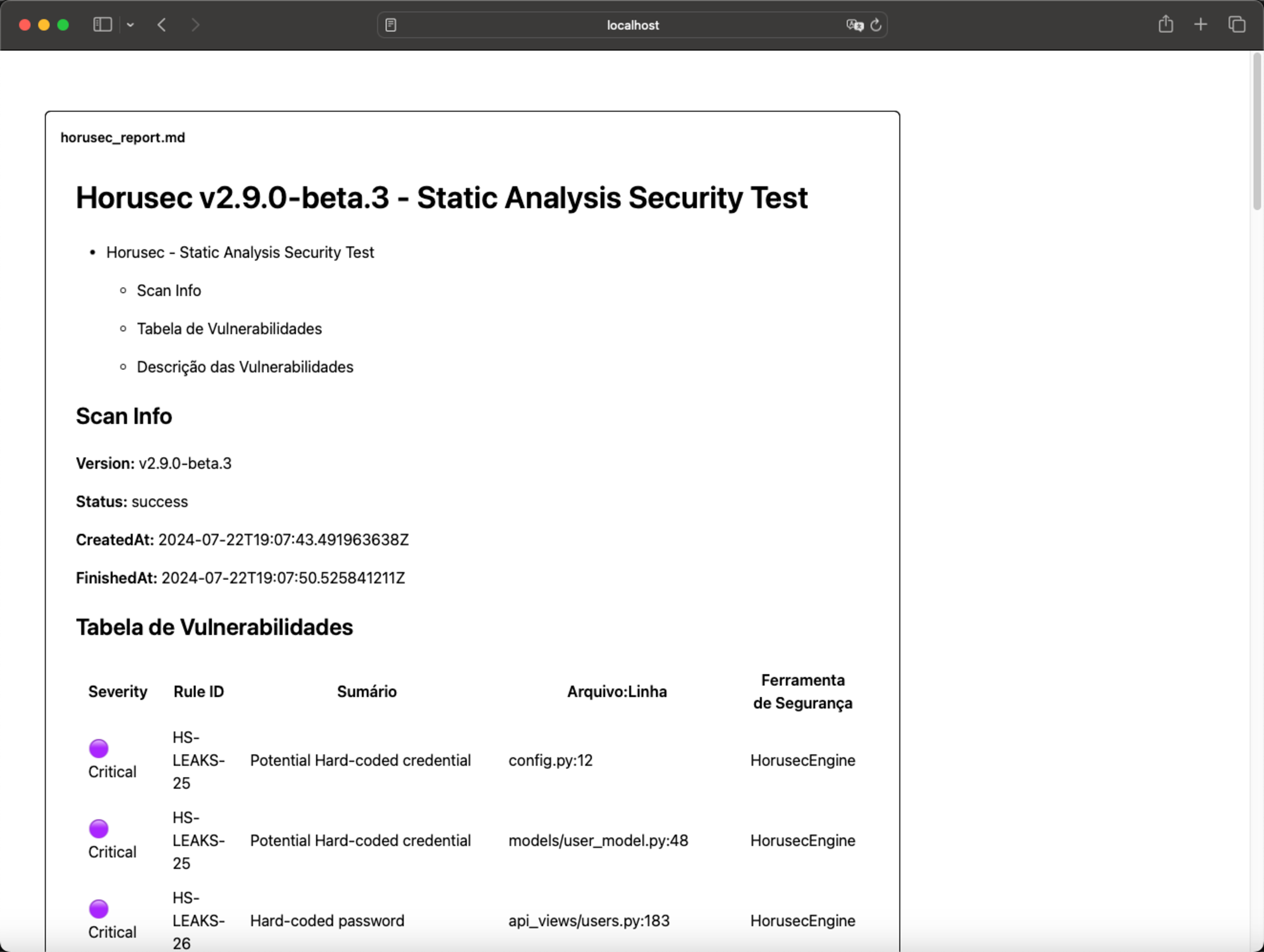The width and height of the screenshot is (1264, 952).
Task: Show the tab overview
Action: pos(1236,24)
